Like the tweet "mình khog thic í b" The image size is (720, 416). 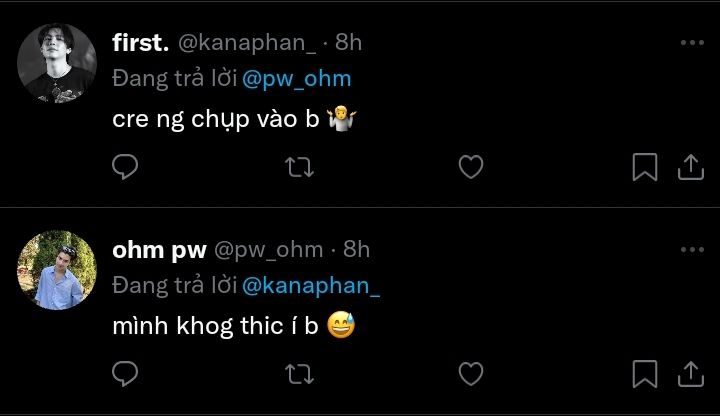tap(471, 374)
